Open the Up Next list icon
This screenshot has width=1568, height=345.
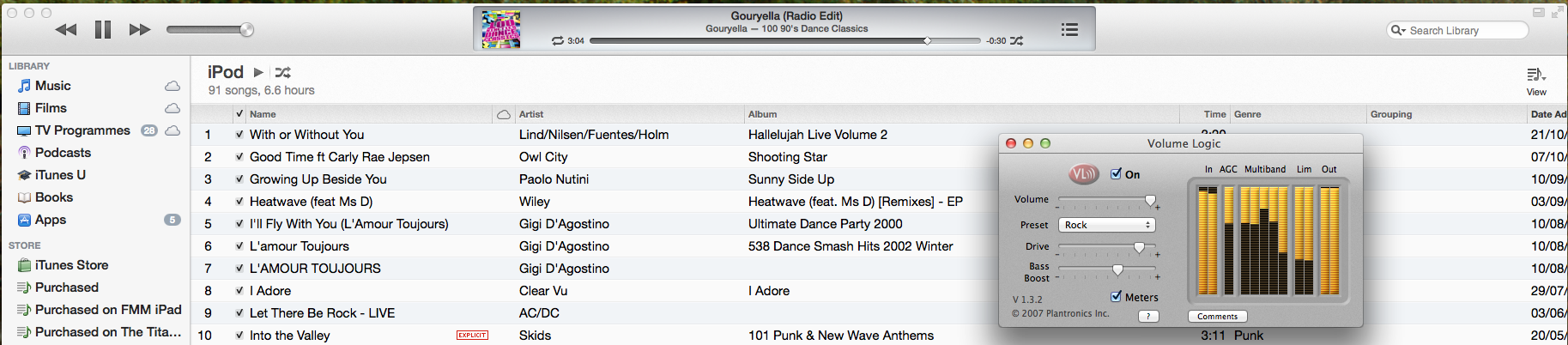(x=1069, y=29)
